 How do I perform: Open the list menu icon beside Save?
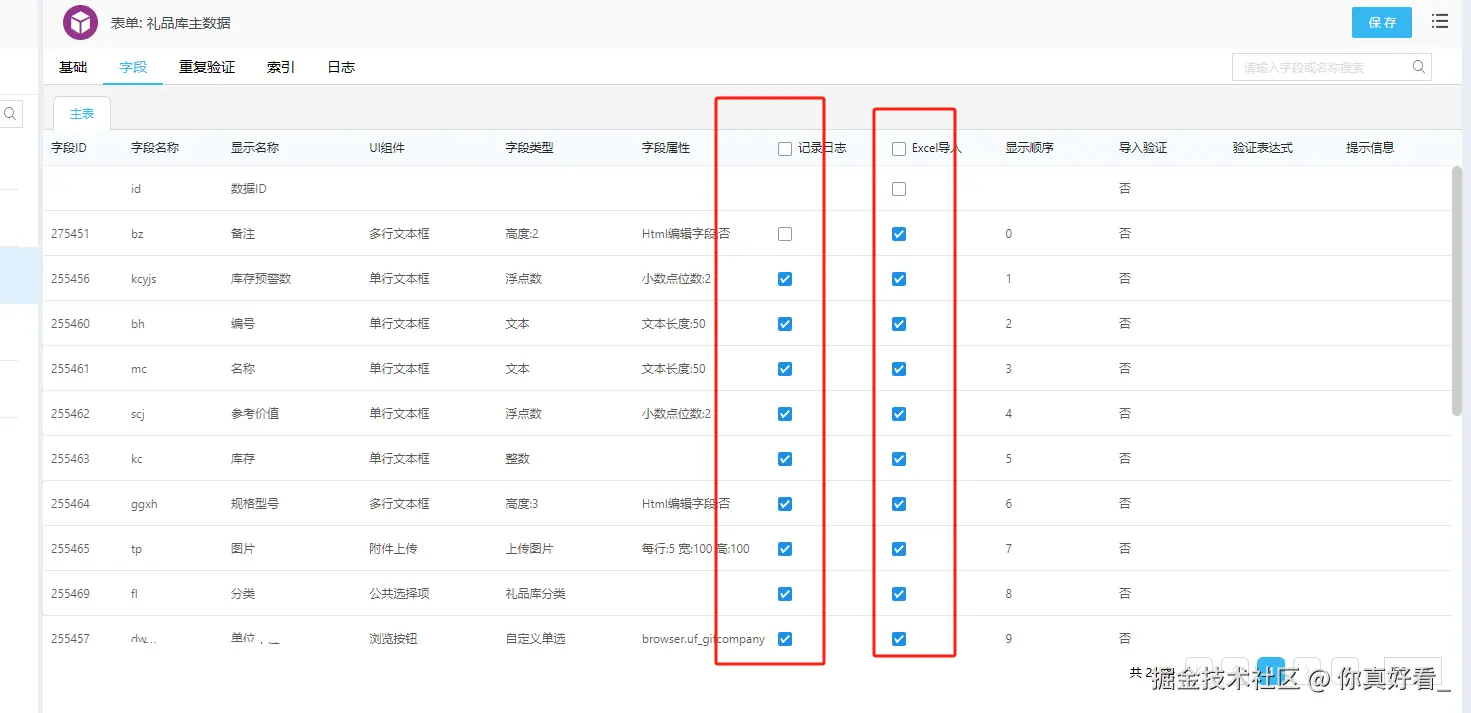point(1440,21)
